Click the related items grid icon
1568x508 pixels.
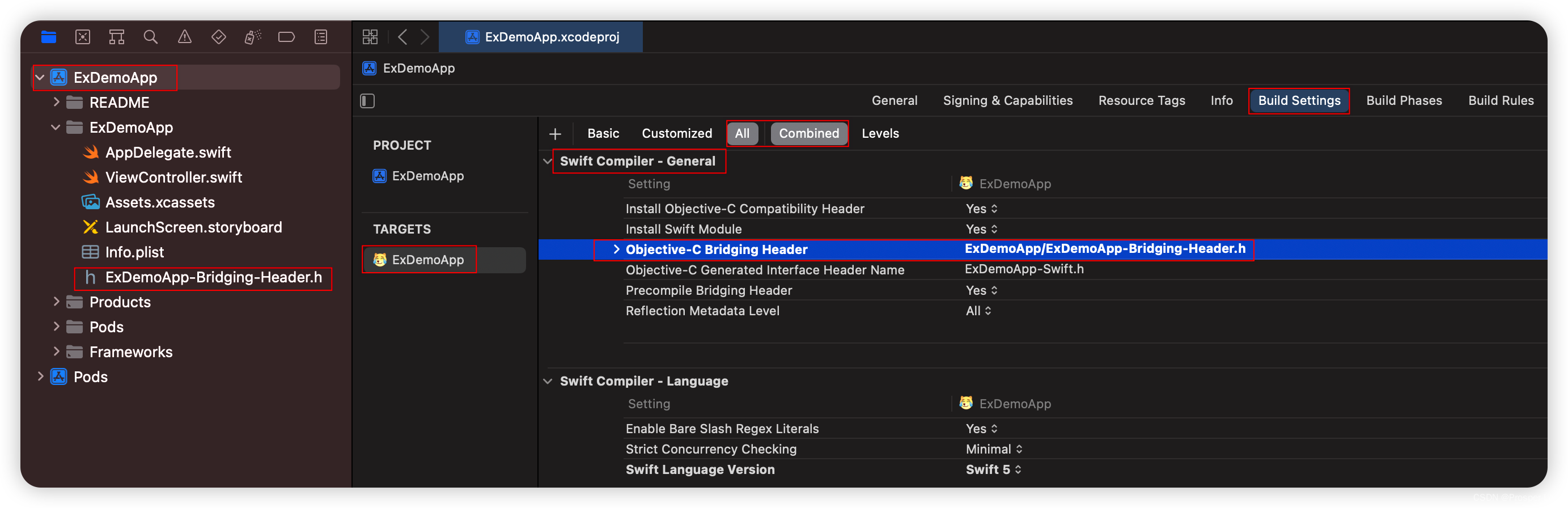point(370,37)
